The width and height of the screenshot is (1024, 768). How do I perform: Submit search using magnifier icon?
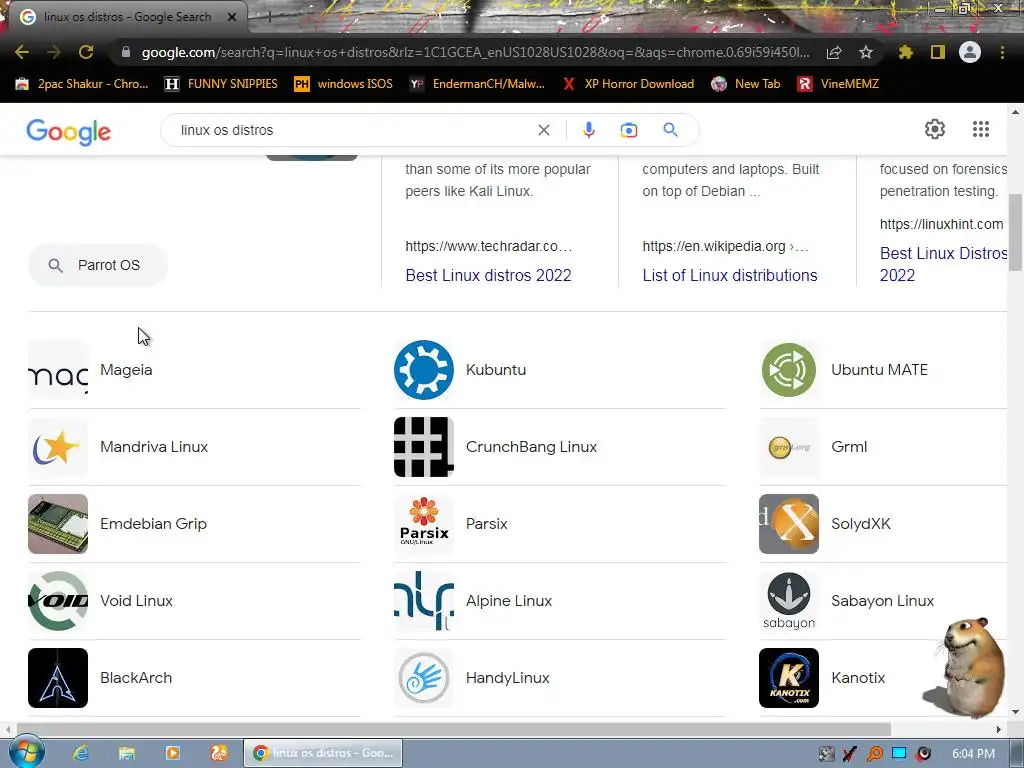670,130
